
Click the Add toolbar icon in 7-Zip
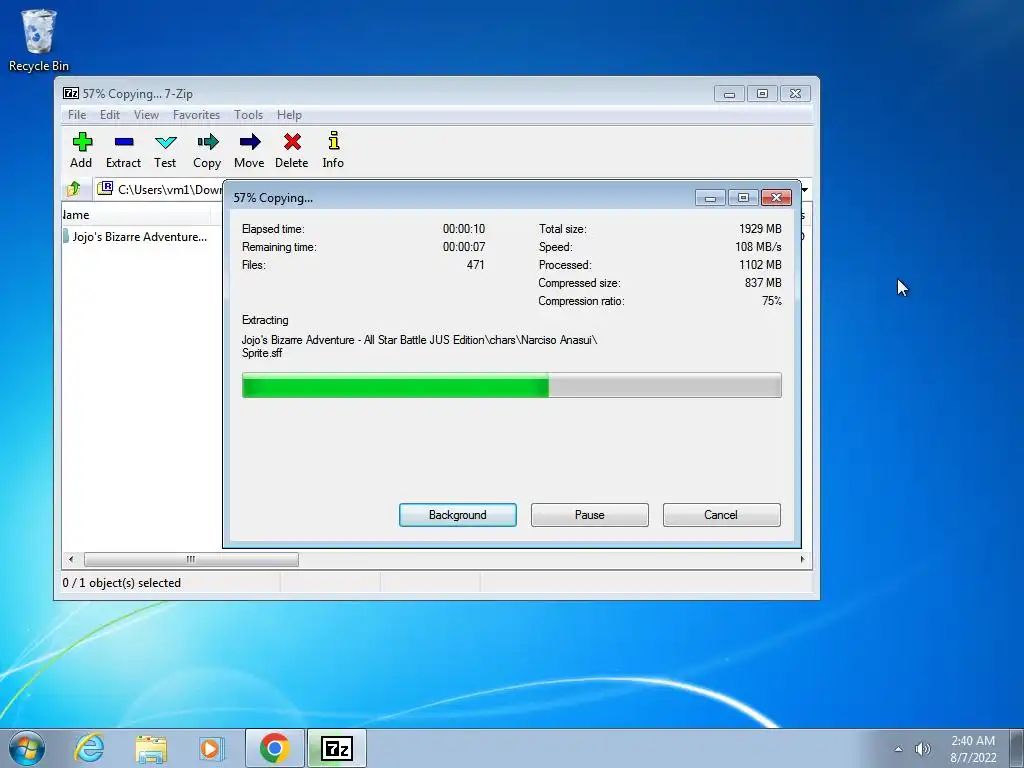click(x=82, y=150)
